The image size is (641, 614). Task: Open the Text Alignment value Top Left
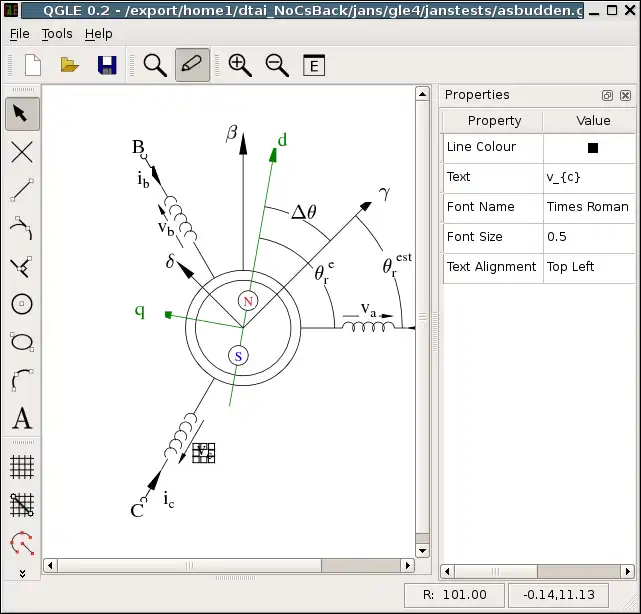tap(588, 267)
